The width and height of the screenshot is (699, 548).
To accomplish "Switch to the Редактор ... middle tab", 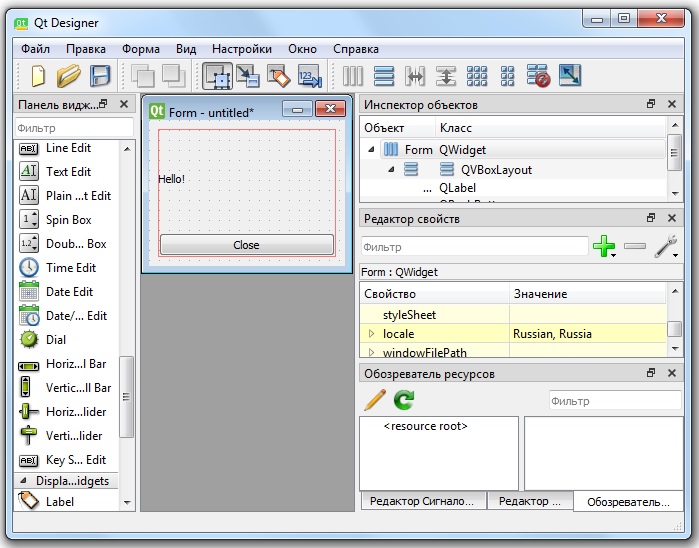I will (530, 501).
